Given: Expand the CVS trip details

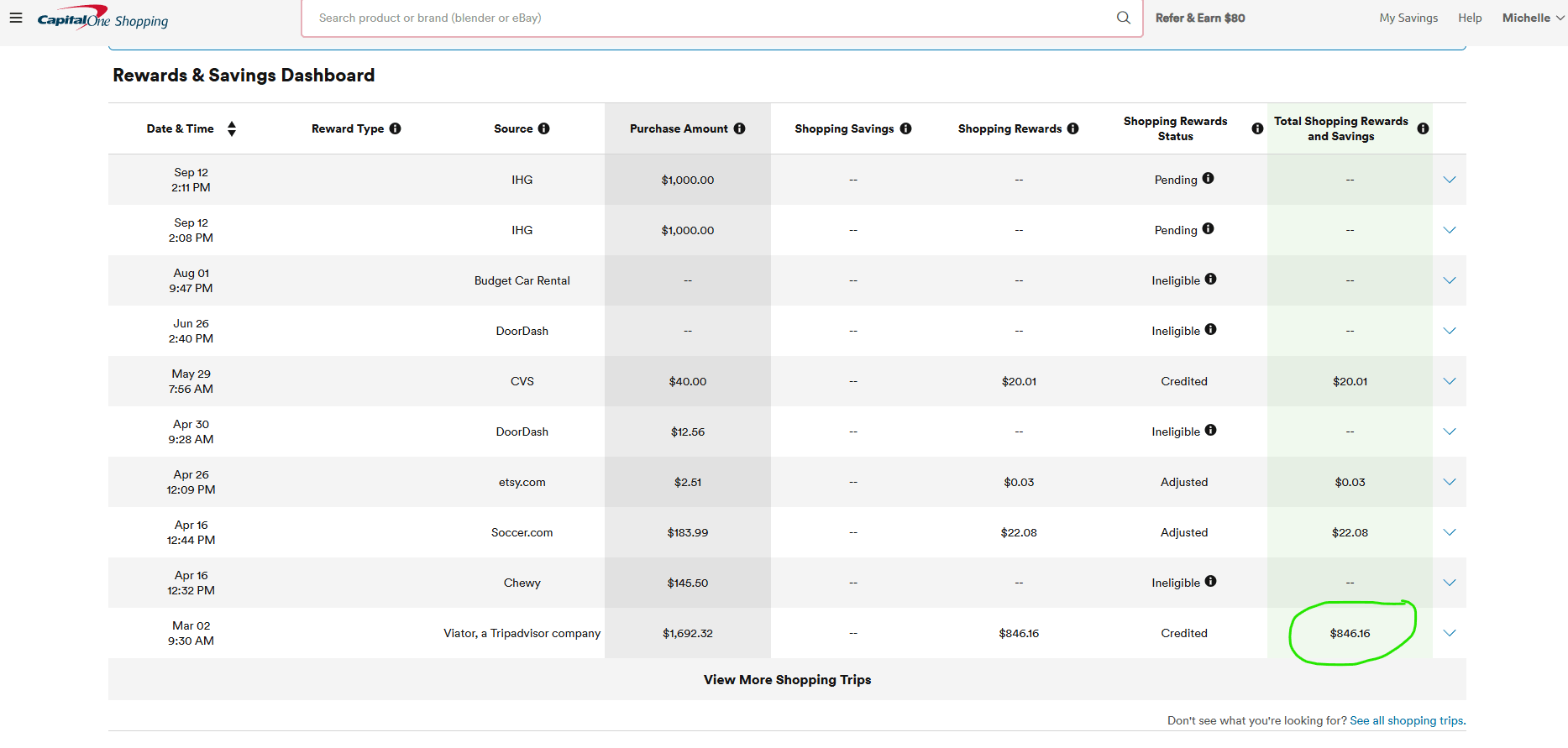Looking at the screenshot, I should pyautogui.click(x=1450, y=381).
